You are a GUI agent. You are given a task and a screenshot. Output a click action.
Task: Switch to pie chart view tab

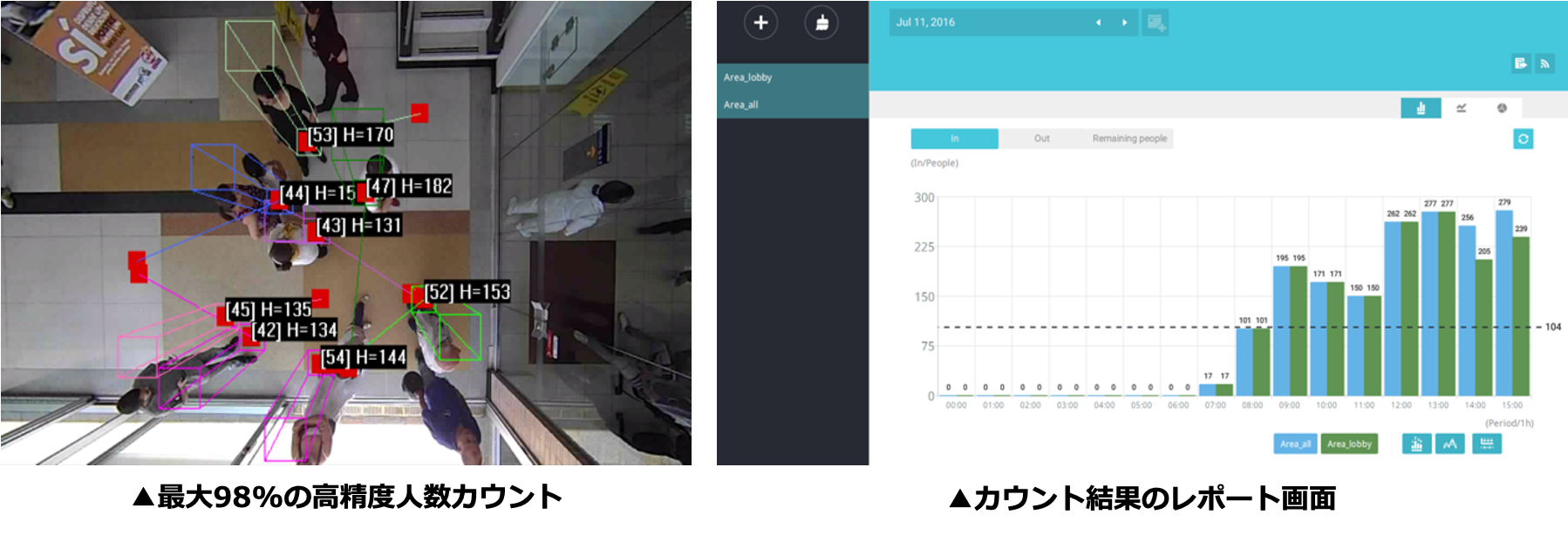point(1502,108)
